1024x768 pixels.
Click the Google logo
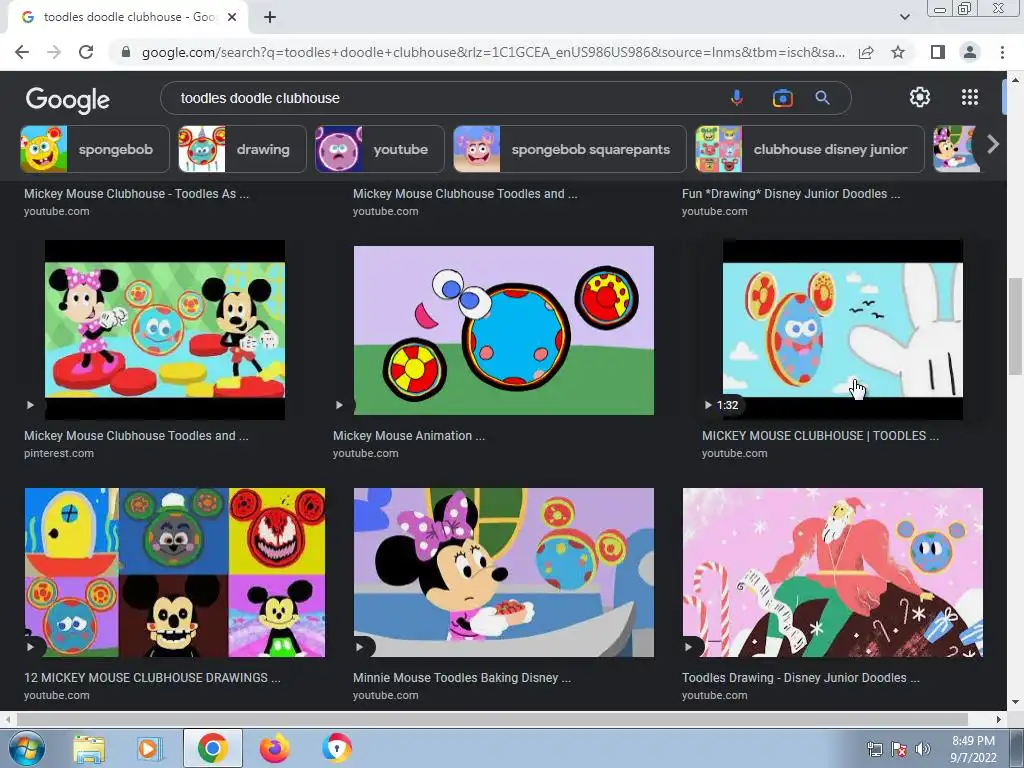[x=67, y=99]
